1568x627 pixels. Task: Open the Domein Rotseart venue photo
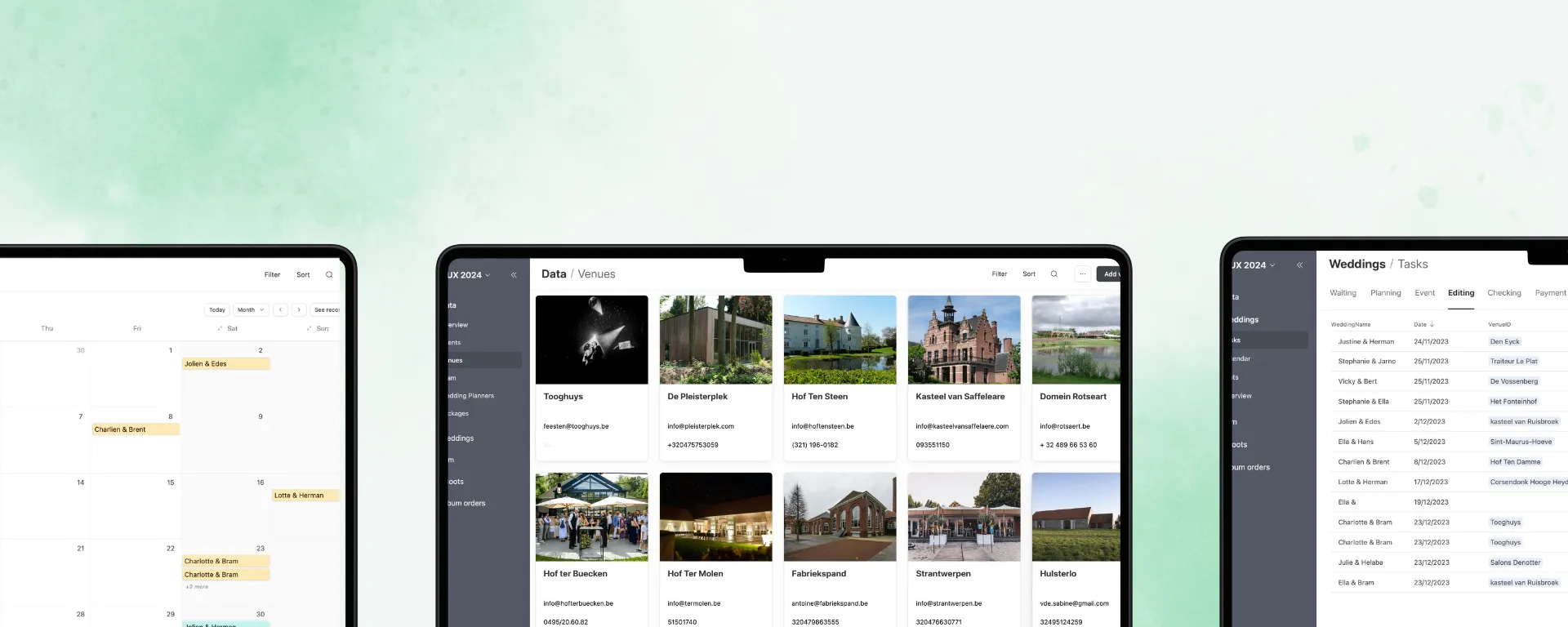click(1076, 340)
